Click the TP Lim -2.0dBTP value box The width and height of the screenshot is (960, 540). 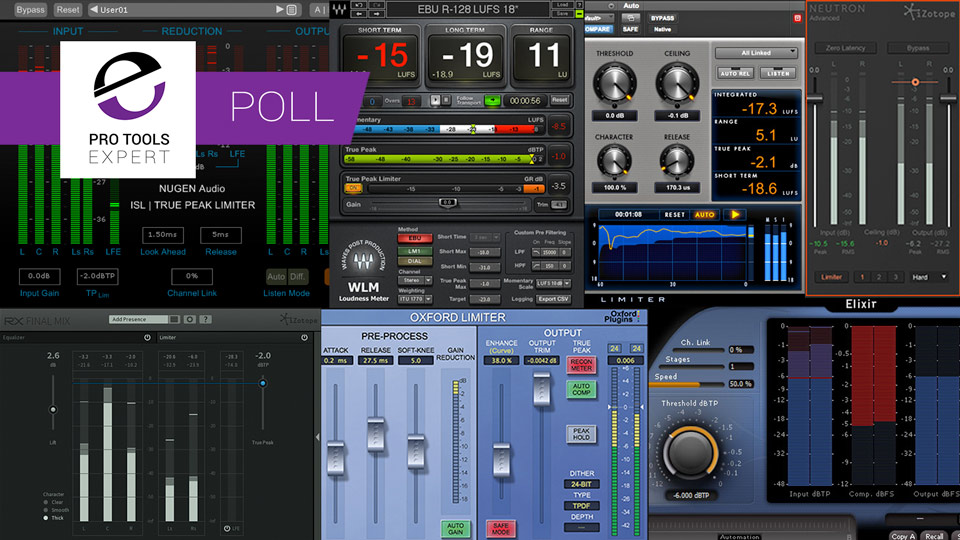97,276
